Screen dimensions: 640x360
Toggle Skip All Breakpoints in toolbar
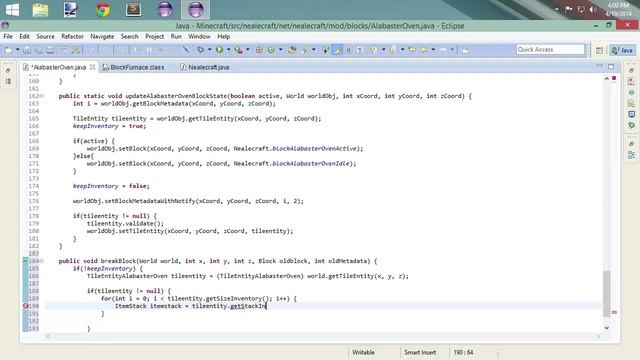pos(186,50)
